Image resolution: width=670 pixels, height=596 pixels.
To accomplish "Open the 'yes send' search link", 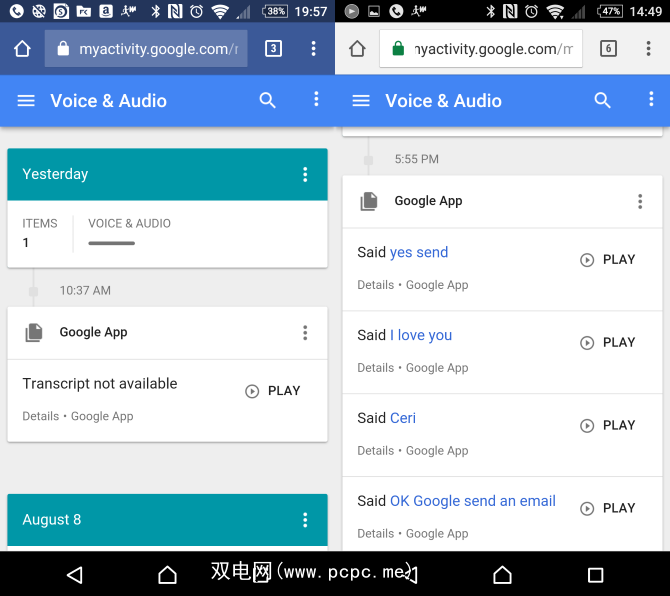I will (419, 252).
